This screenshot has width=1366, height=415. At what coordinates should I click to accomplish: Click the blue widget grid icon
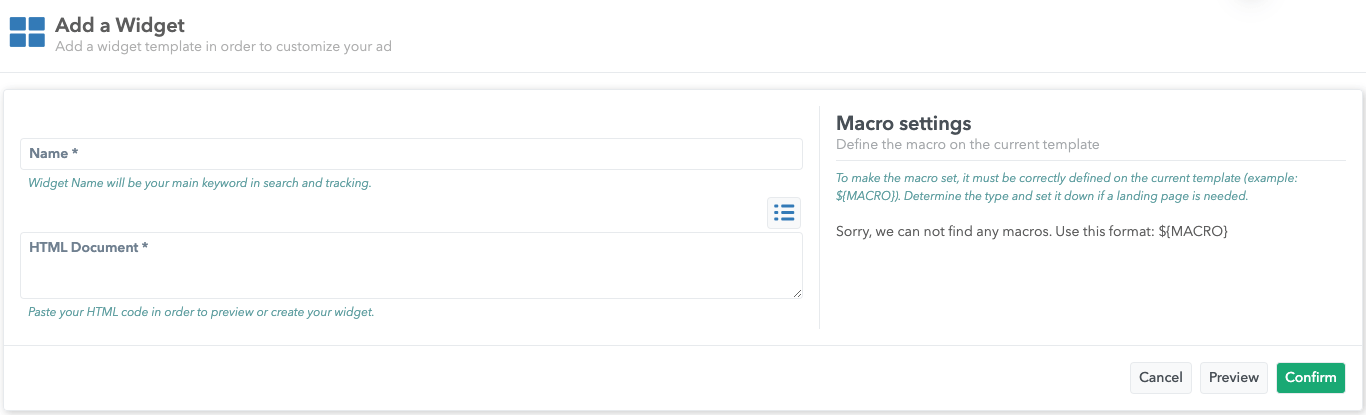click(28, 31)
